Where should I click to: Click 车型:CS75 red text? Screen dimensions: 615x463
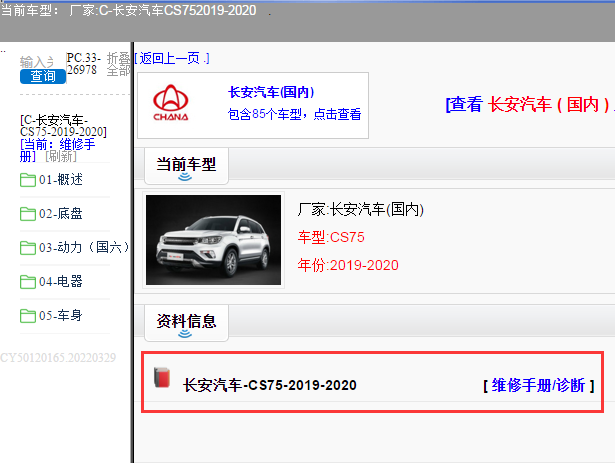pos(331,237)
